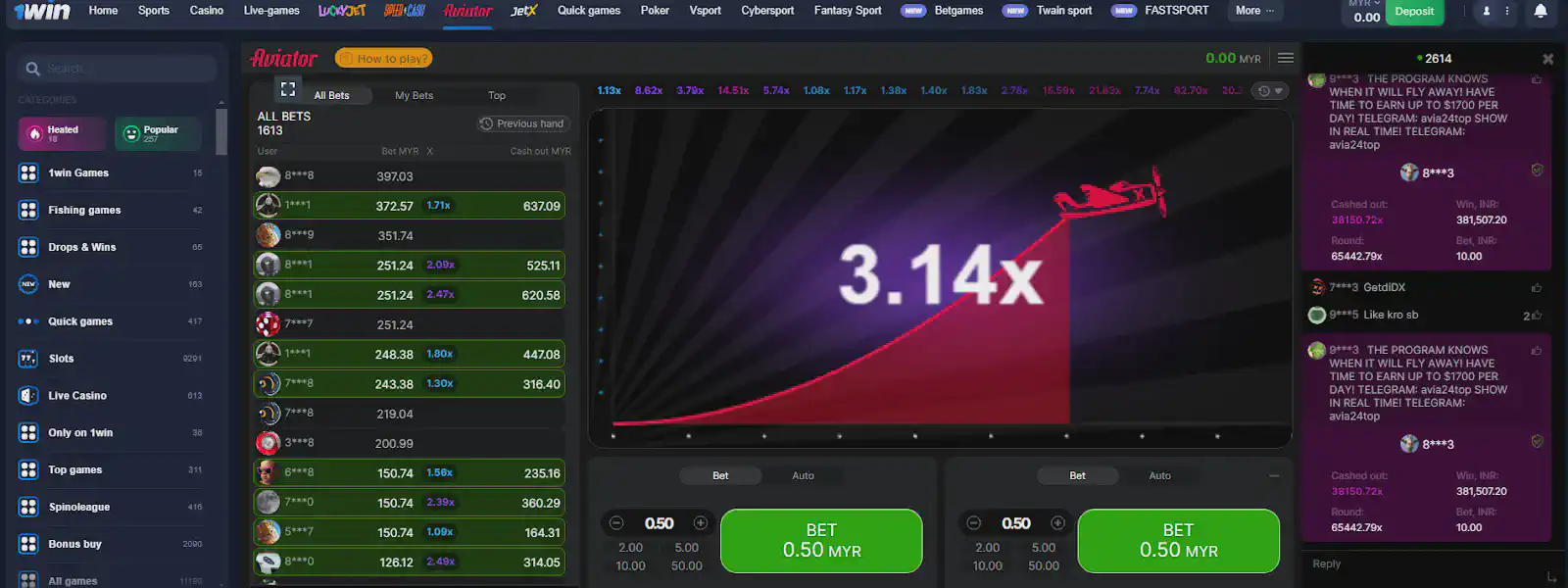Image resolution: width=1568 pixels, height=588 pixels.
Task: Click the Search input field
Action: [117, 69]
